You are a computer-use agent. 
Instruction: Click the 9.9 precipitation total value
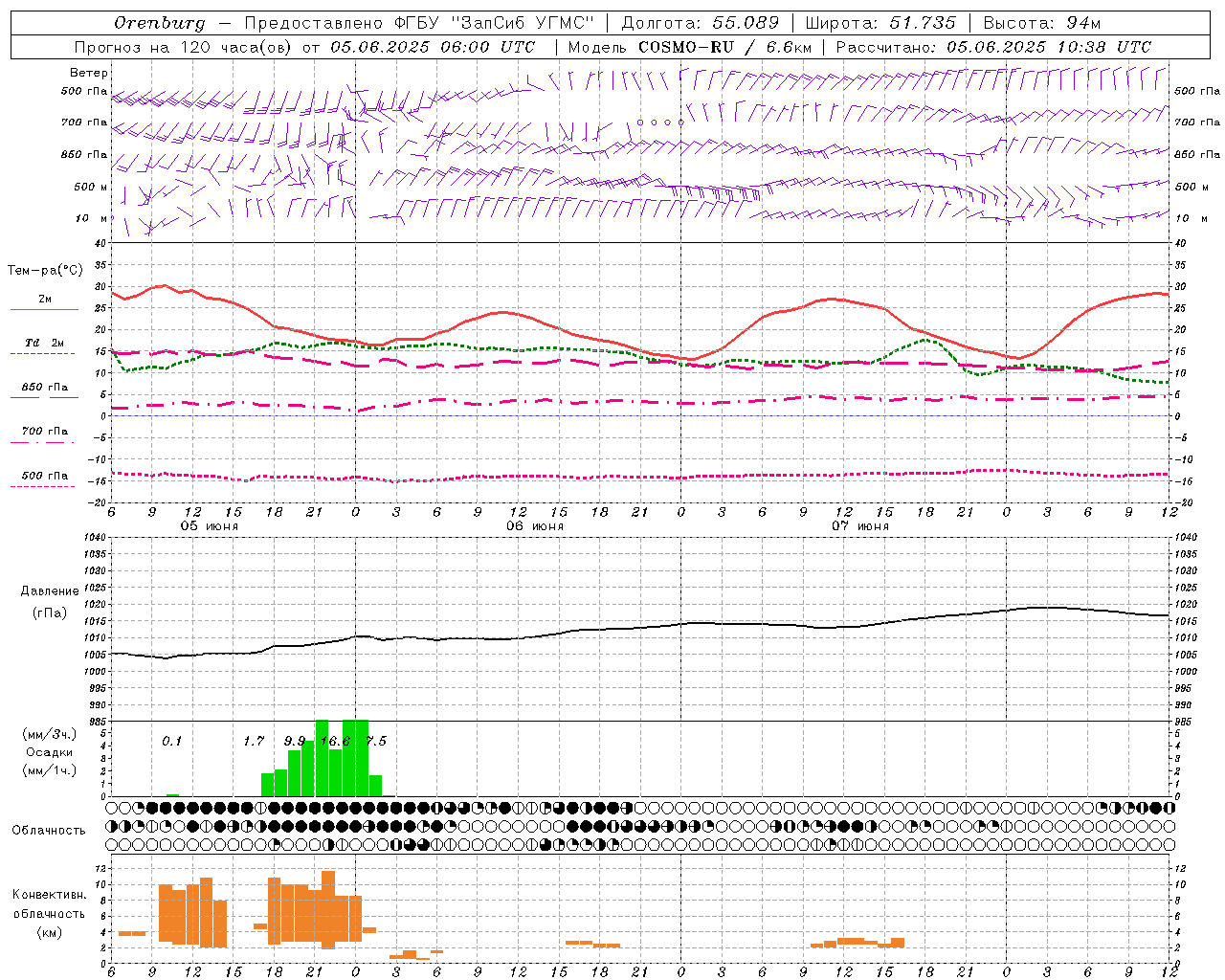point(295,741)
